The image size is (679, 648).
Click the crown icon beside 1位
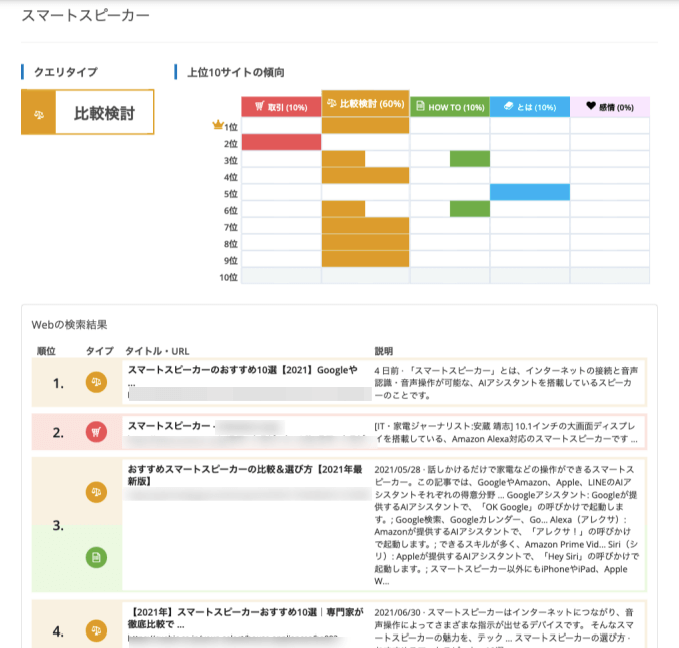(218, 125)
